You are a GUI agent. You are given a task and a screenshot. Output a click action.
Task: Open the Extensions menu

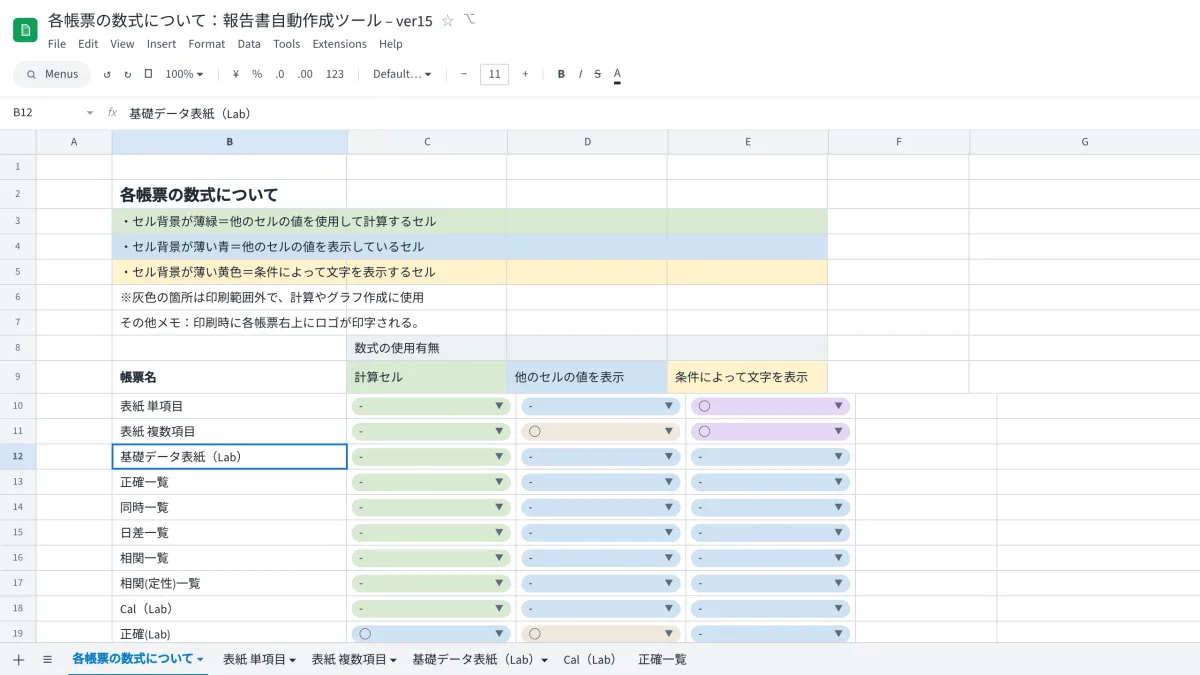[x=340, y=44]
